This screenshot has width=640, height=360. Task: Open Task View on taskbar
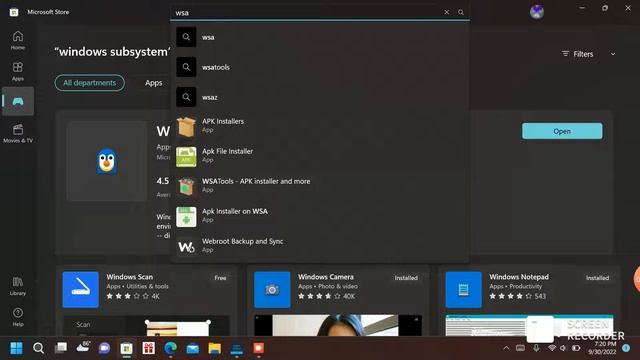[61, 348]
